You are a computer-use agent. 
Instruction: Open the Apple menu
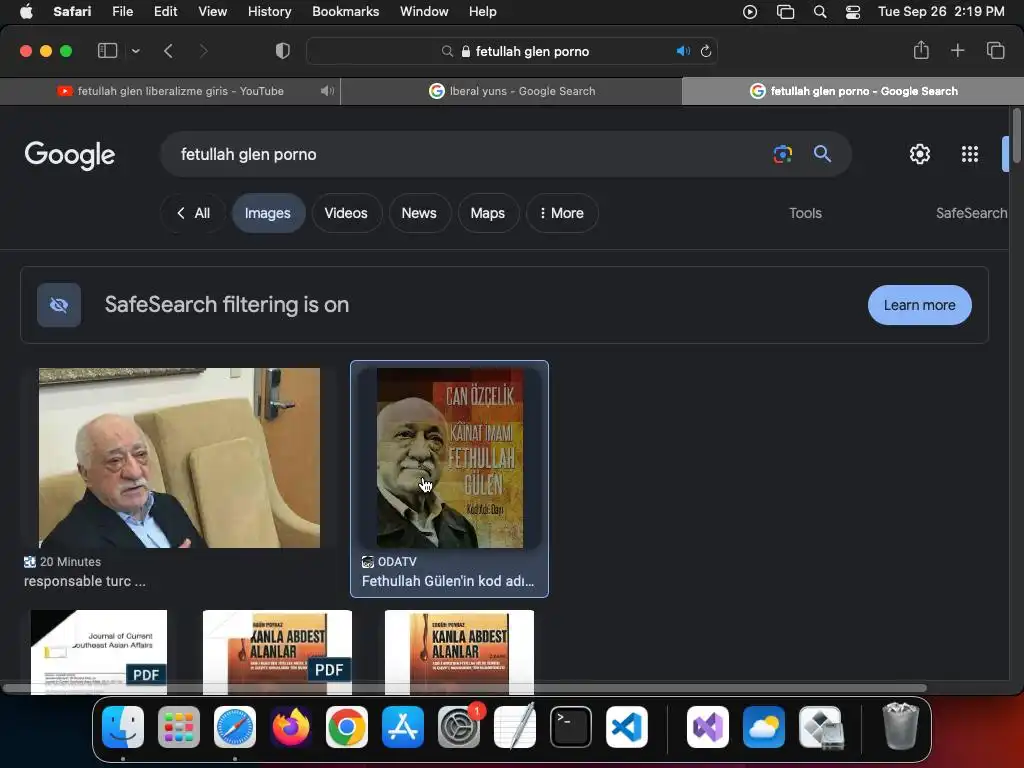point(26,12)
